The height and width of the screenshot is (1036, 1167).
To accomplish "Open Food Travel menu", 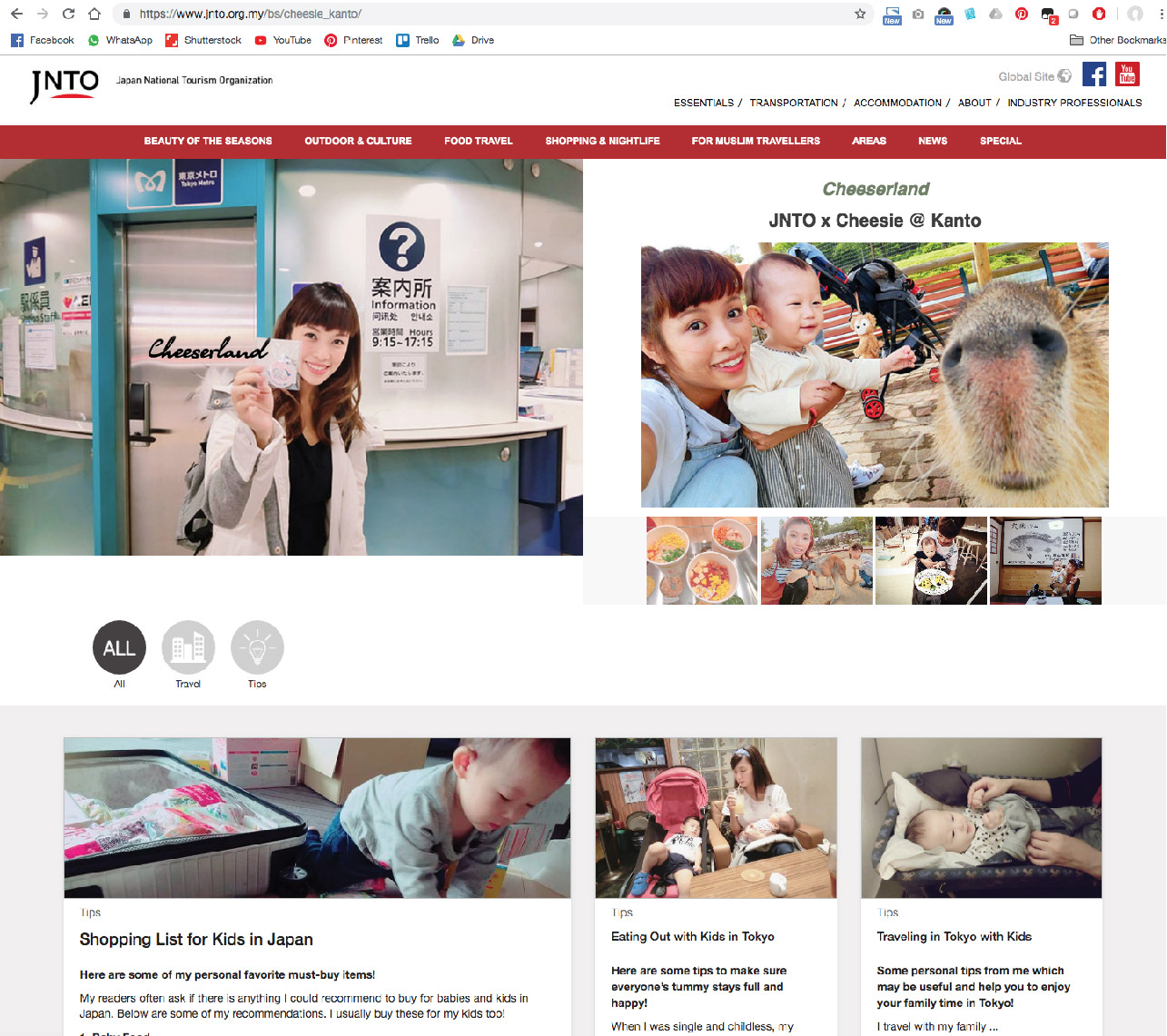I will point(478,141).
